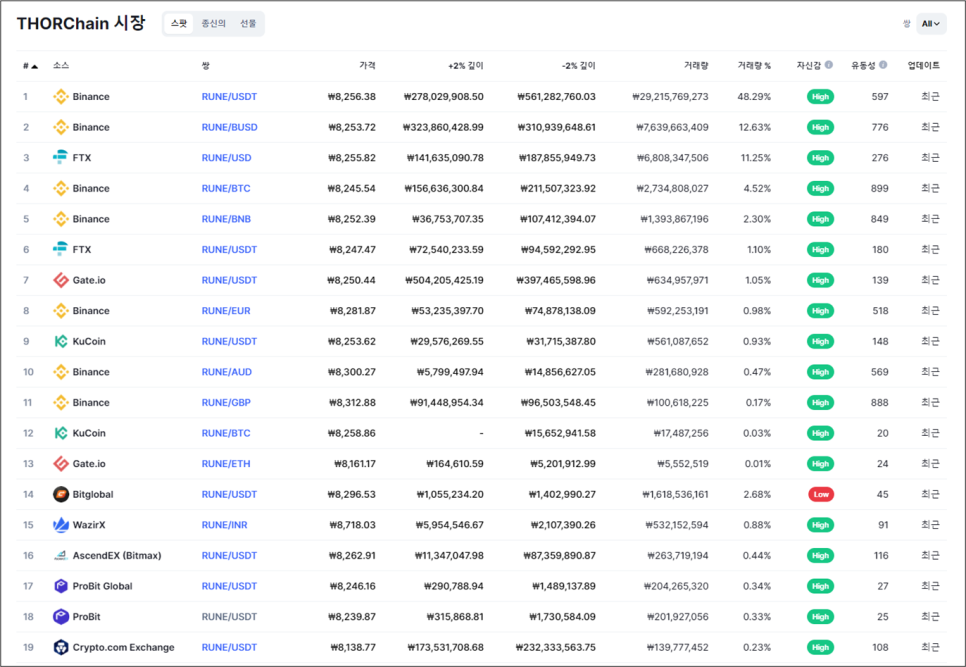Screen dimensions: 966x667
Task: Sort by 소스 column header
Action: point(60,65)
